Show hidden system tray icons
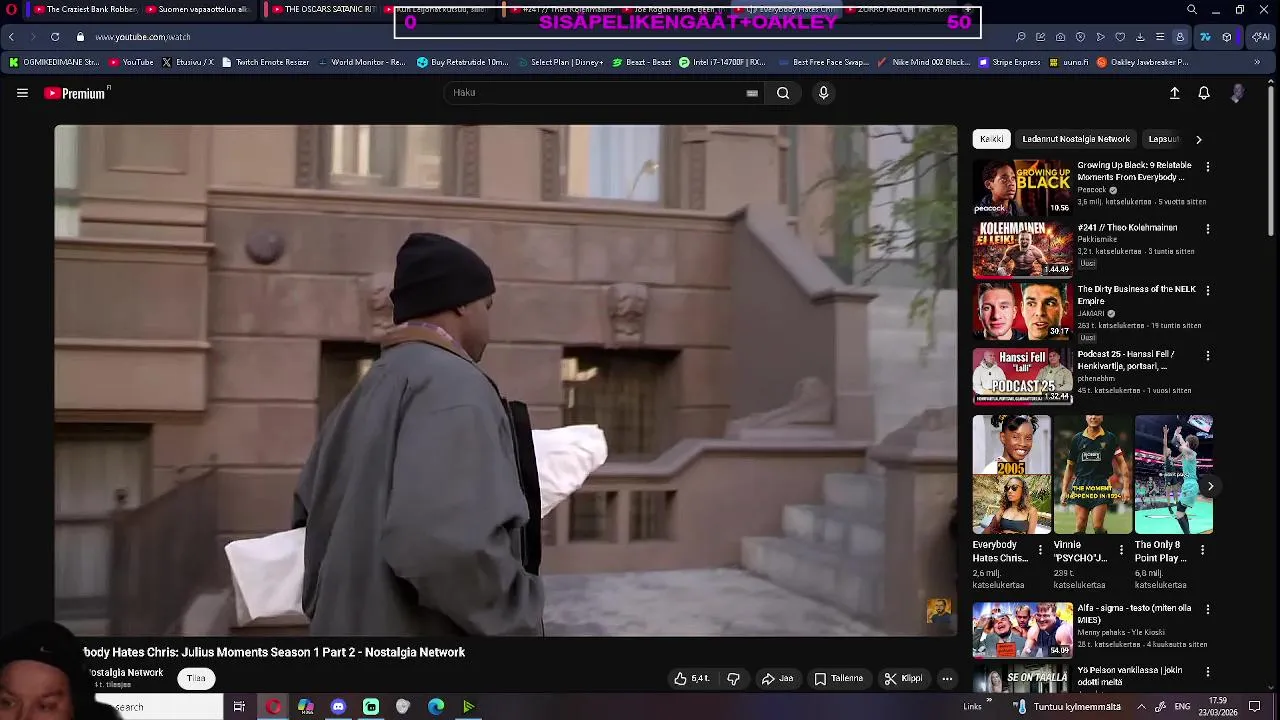Image resolution: width=1280 pixels, height=720 pixels. (x=1141, y=707)
